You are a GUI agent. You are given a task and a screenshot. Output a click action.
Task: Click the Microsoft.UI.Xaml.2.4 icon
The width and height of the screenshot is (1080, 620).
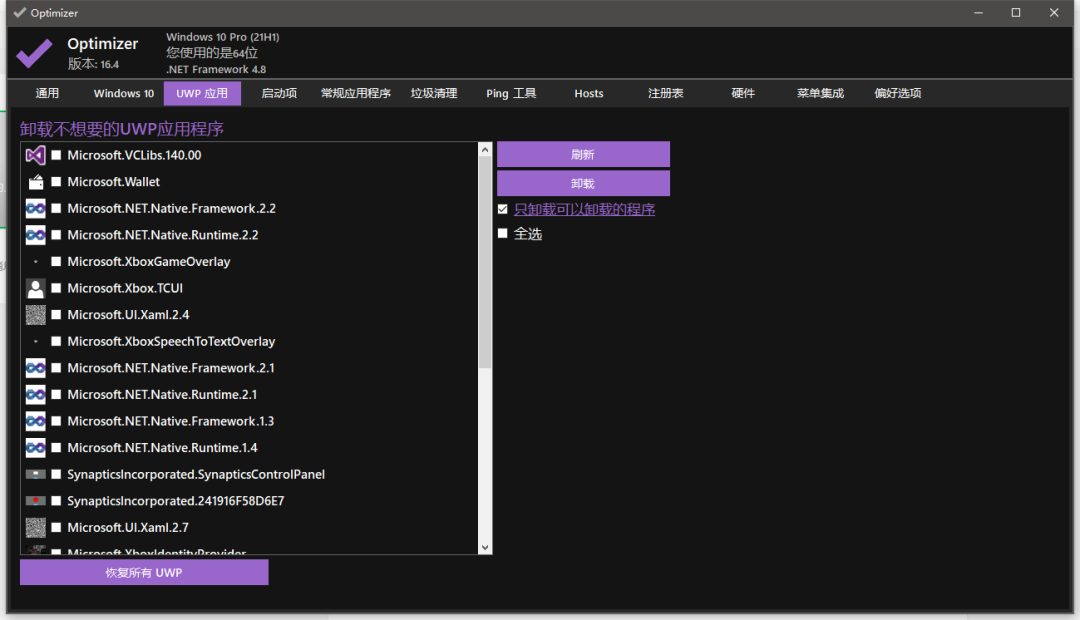click(35, 315)
